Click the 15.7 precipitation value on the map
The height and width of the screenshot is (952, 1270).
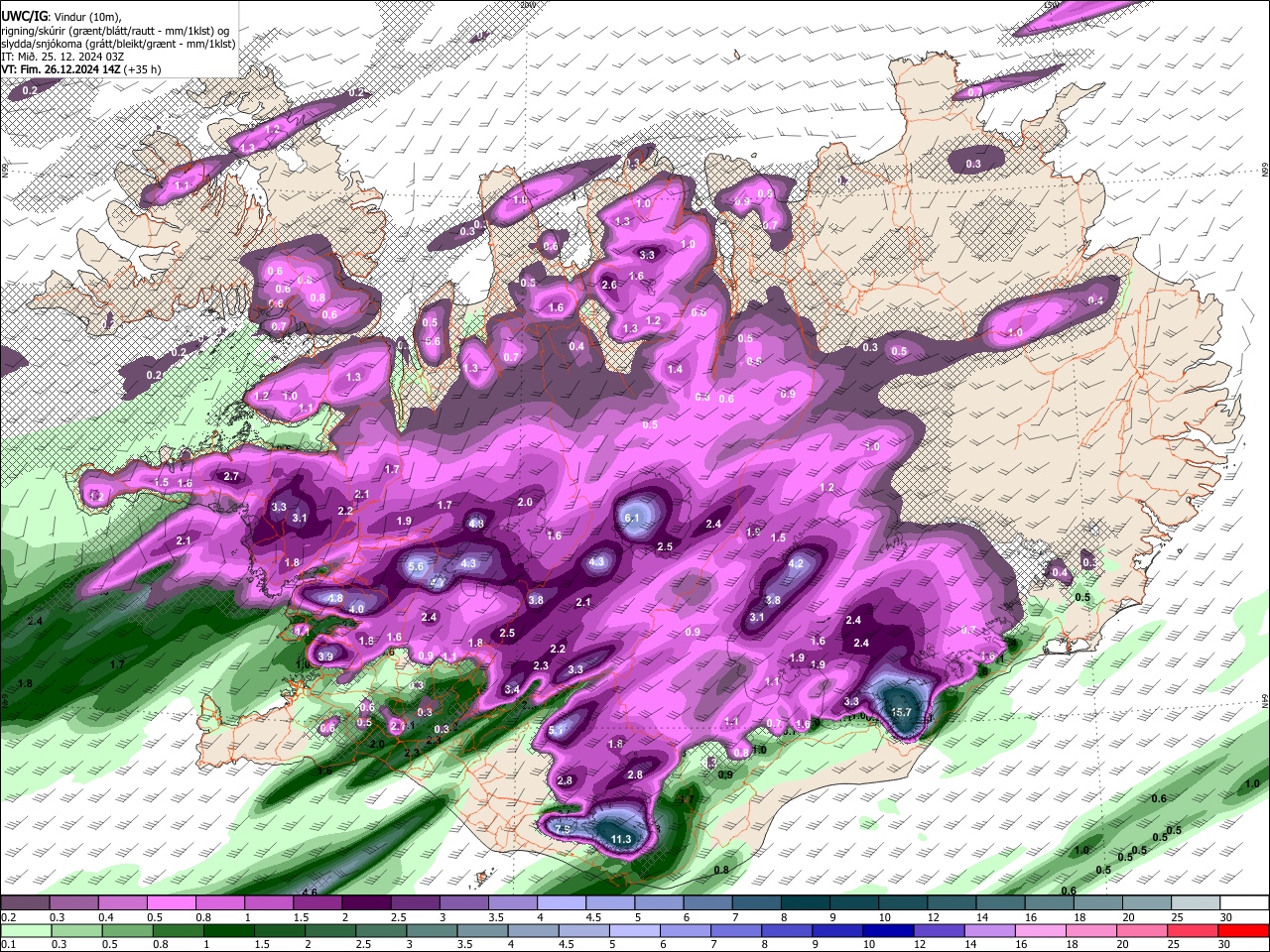coord(901,712)
